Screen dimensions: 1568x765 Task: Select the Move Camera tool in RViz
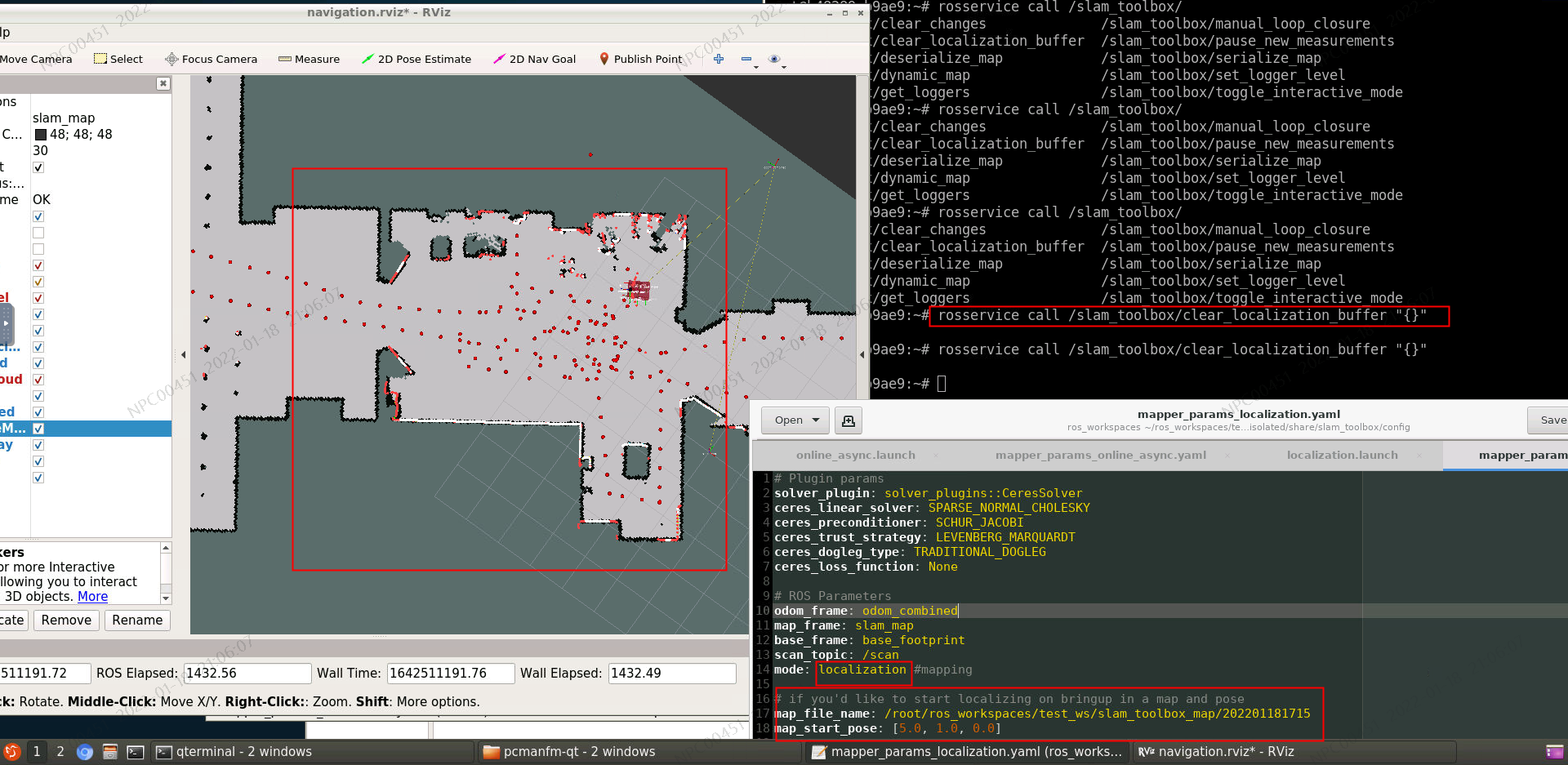click(35, 59)
